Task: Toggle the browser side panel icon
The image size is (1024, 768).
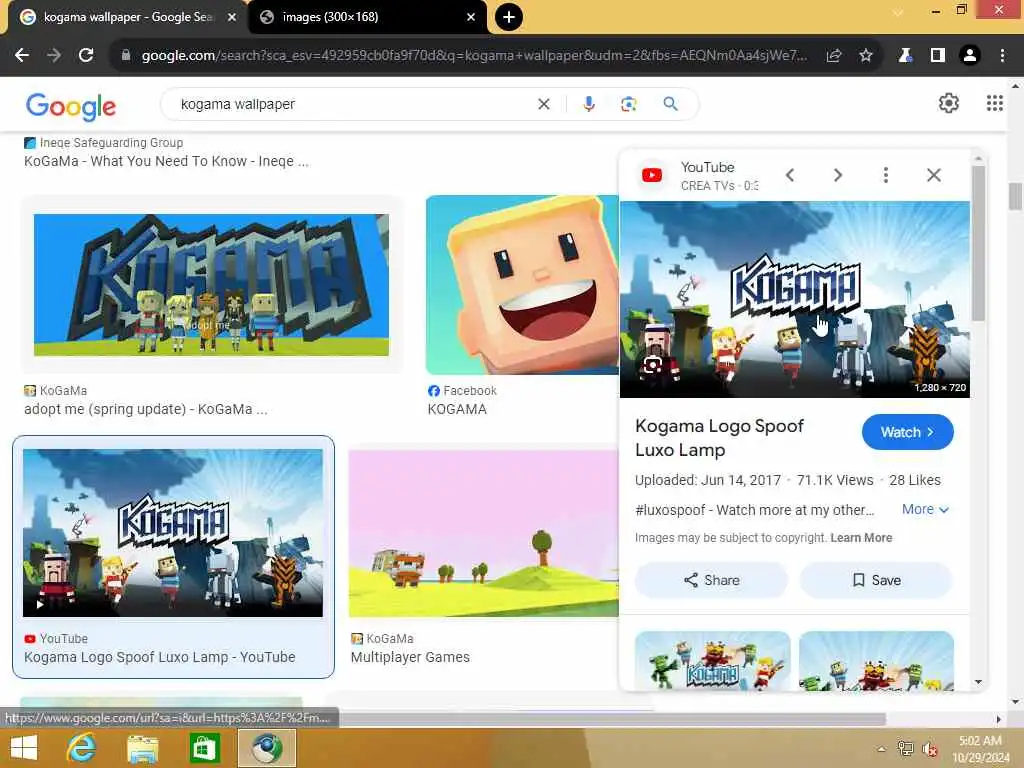Action: point(938,56)
